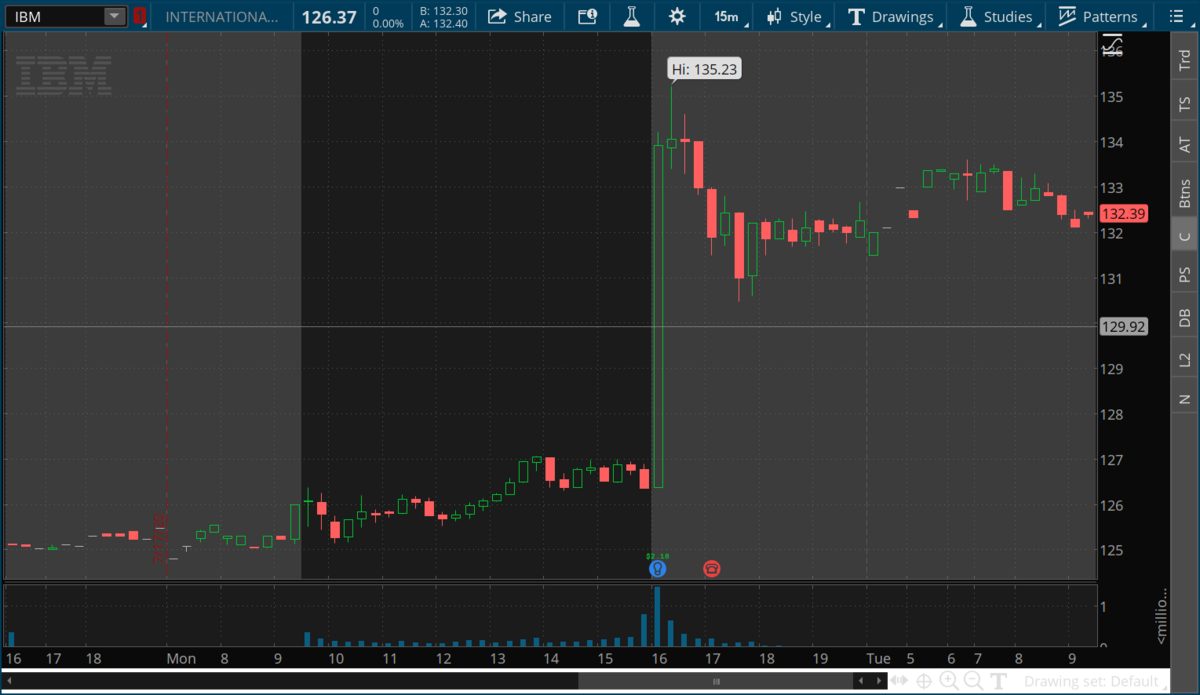The height and width of the screenshot is (695, 1200).
Task: Open the Style menu
Action: pyautogui.click(x=794, y=16)
